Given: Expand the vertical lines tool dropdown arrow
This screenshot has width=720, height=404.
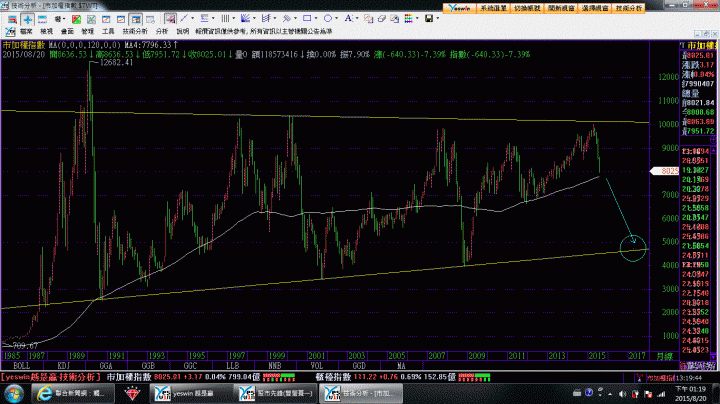Looking at the screenshot, I should tap(234, 19).
